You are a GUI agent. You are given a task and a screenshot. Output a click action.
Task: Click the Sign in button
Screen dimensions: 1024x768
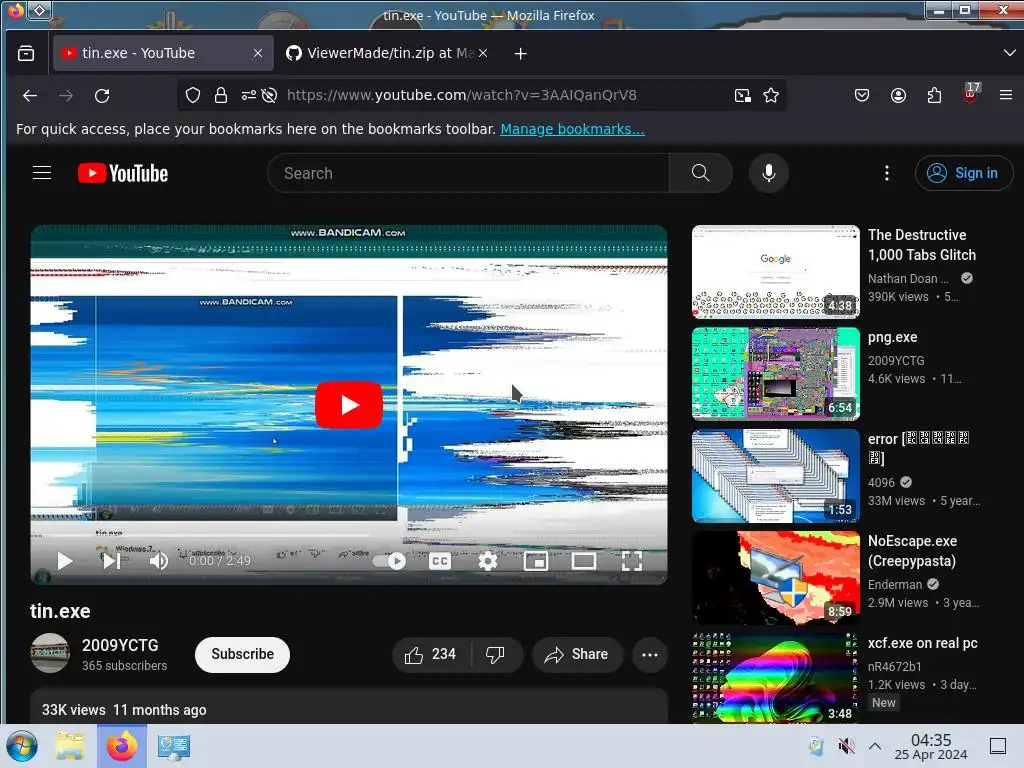point(963,173)
